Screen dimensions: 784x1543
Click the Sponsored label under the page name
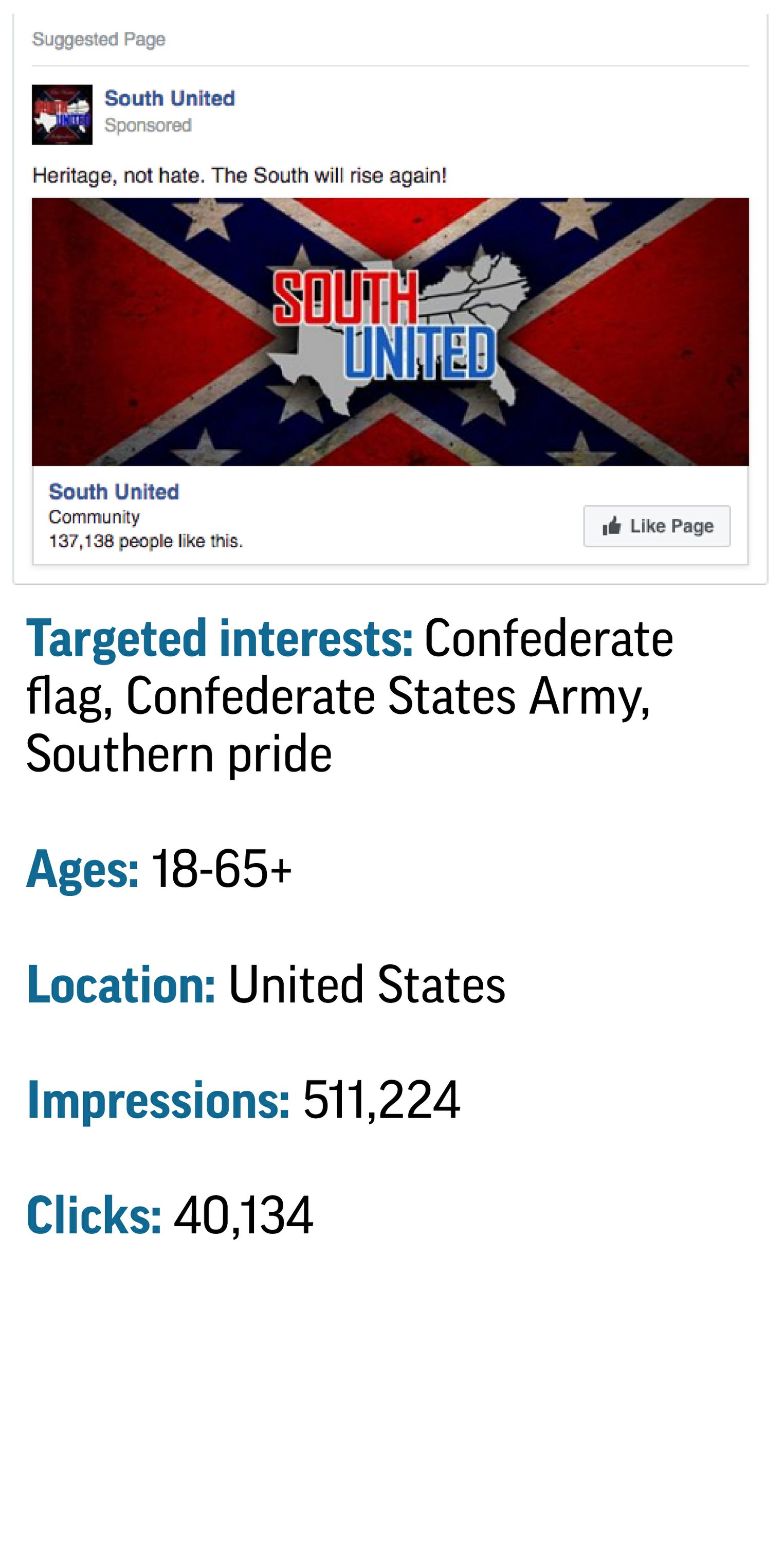(x=148, y=125)
